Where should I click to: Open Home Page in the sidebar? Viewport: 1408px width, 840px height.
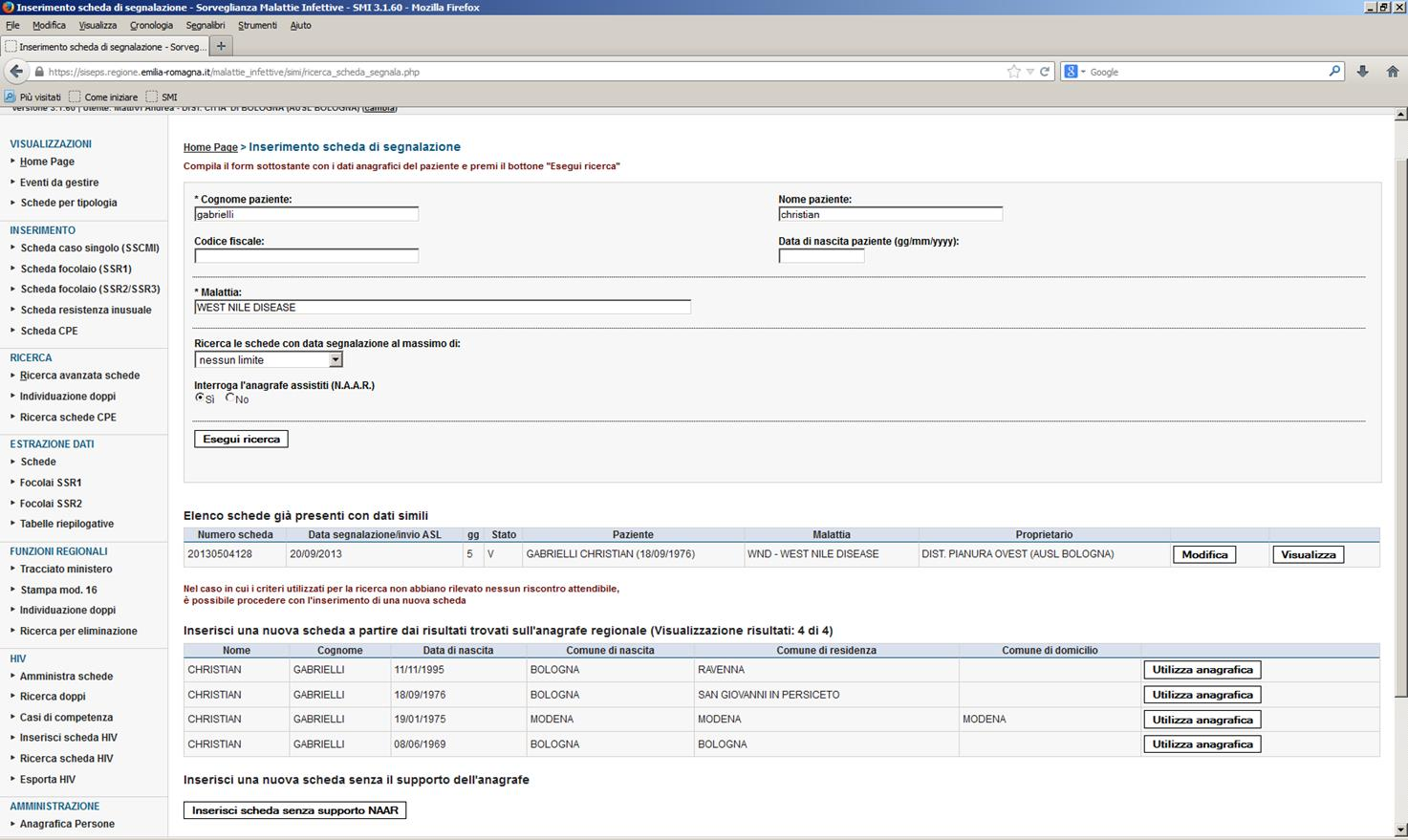(x=47, y=162)
